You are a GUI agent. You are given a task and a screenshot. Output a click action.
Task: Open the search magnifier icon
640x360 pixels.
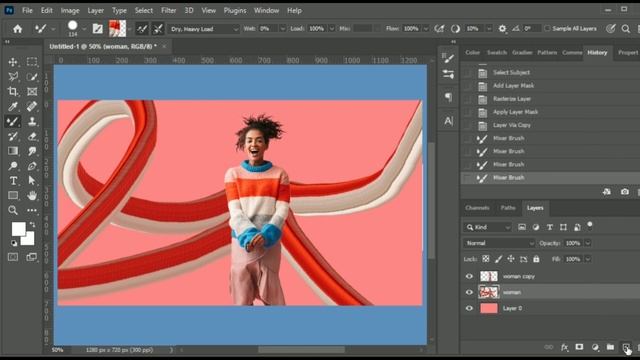tap(626, 29)
